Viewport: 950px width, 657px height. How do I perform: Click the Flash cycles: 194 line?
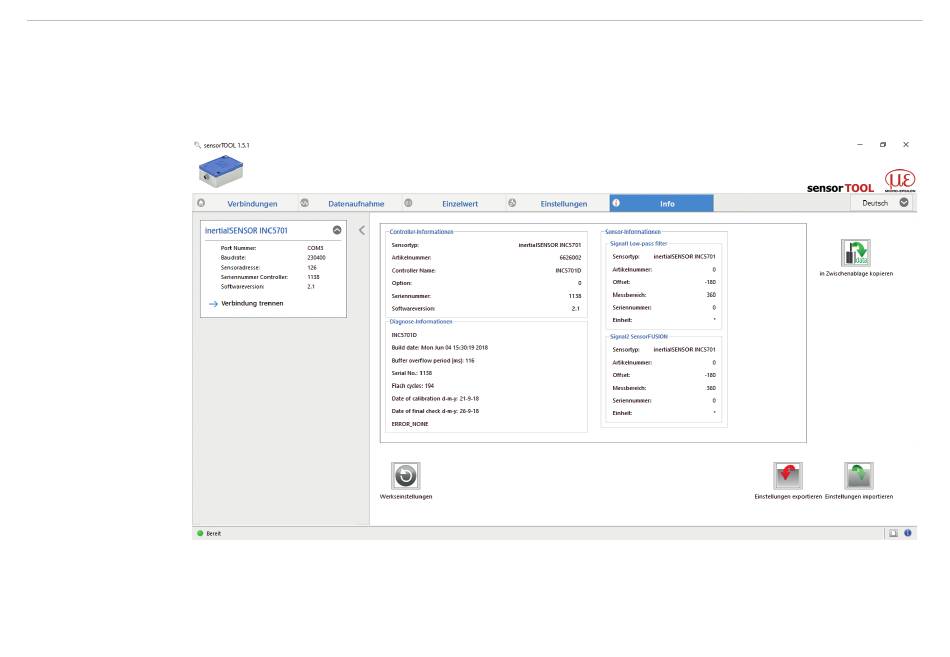[413, 385]
